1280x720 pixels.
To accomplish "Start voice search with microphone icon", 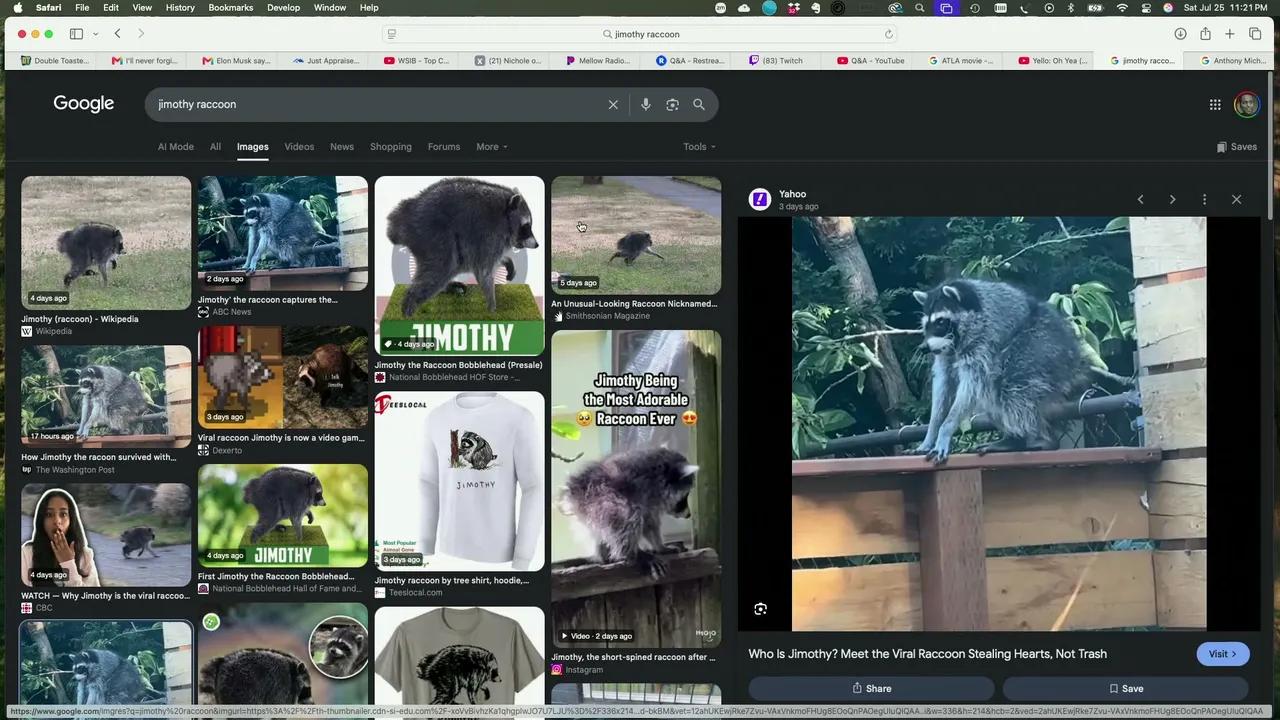I will (646, 104).
